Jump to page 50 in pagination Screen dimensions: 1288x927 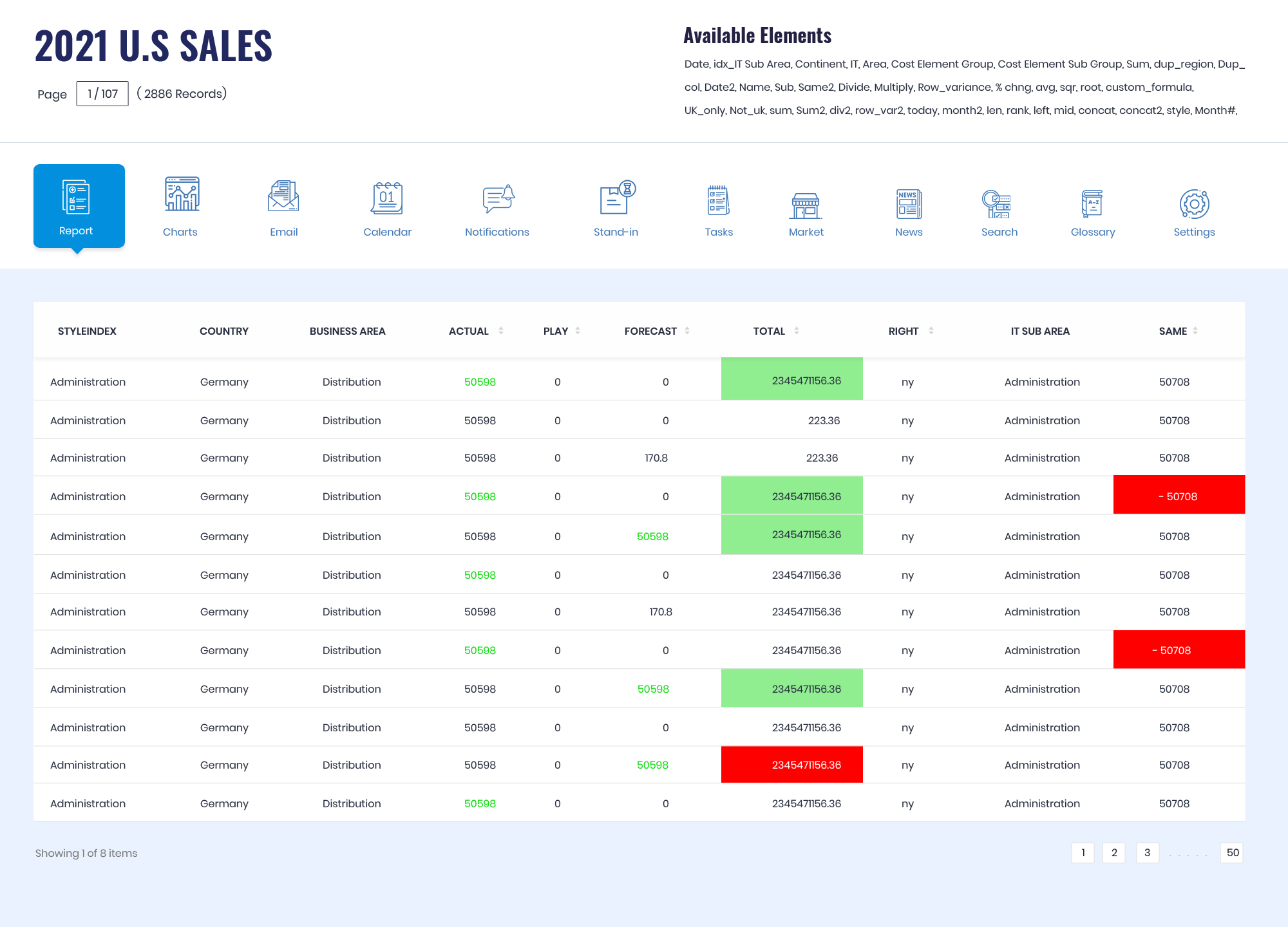coord(1232,853)
